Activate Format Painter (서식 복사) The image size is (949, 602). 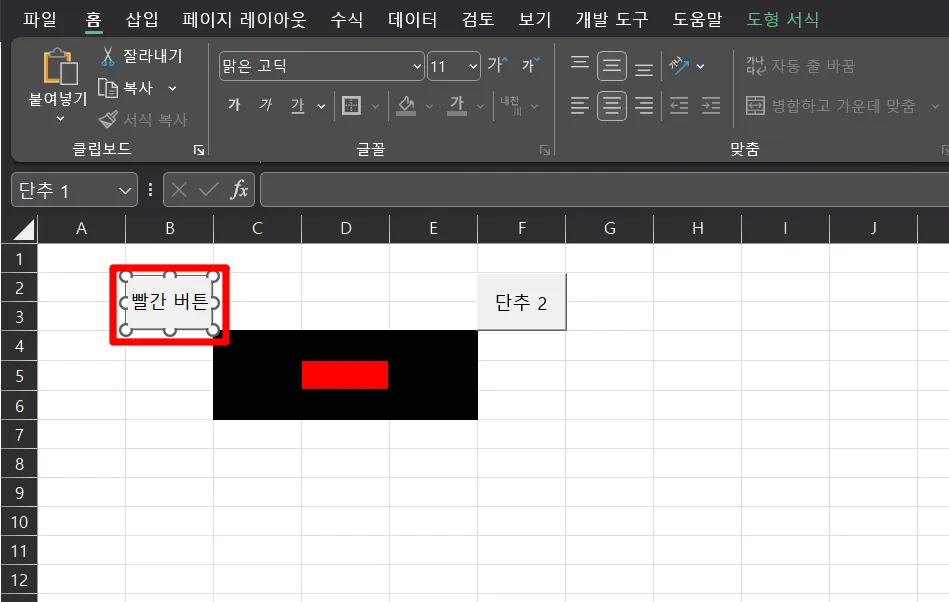tap(109, 120)
